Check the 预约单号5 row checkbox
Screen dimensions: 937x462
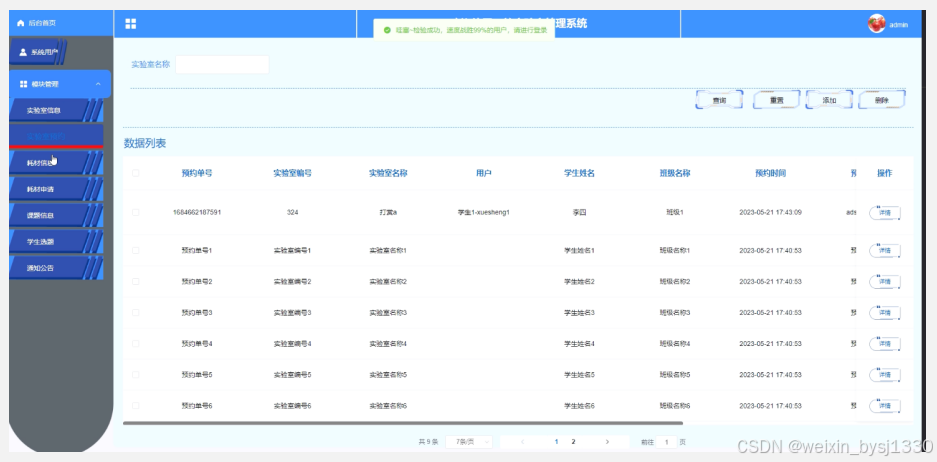pyautogui.click(x=136, y=375)
